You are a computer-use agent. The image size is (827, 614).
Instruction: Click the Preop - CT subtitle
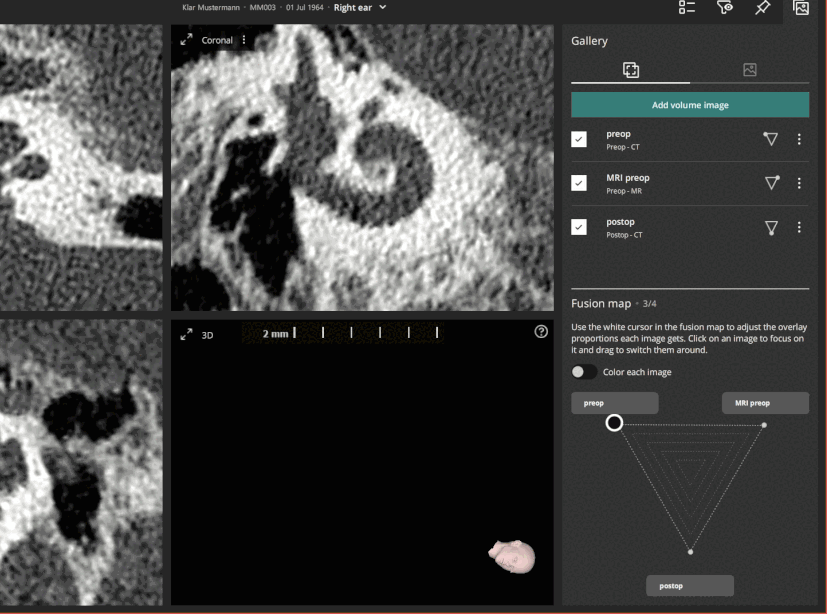click(x=622, y=147)
